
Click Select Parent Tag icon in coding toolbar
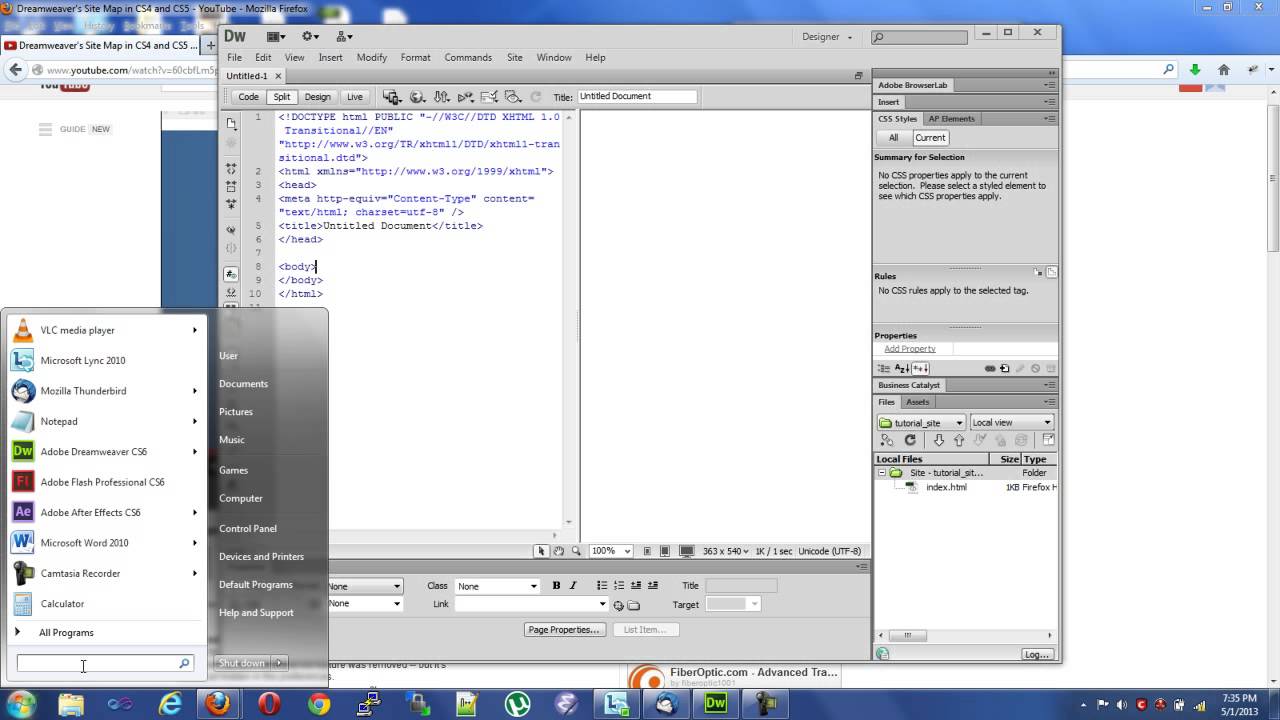tap(231, 230)
